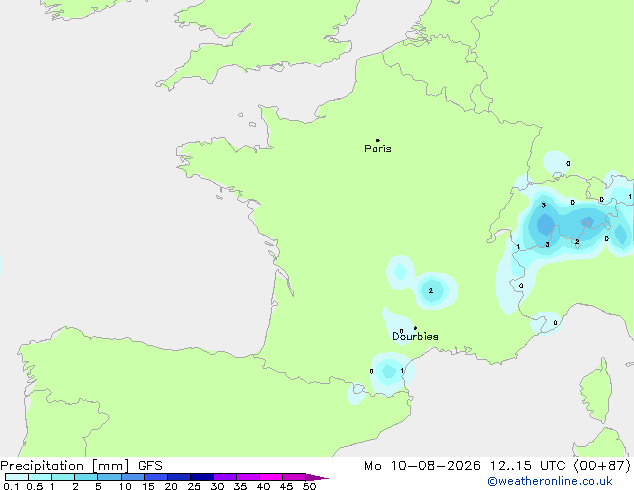Click the legend label '0.5'

point(34,486)
